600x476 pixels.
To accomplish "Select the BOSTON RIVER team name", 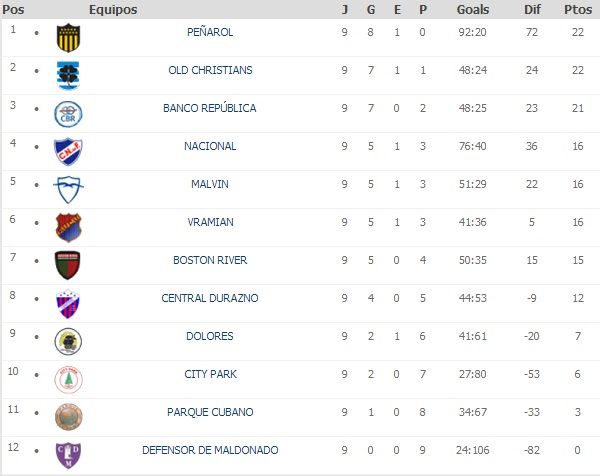I will 210,260.
